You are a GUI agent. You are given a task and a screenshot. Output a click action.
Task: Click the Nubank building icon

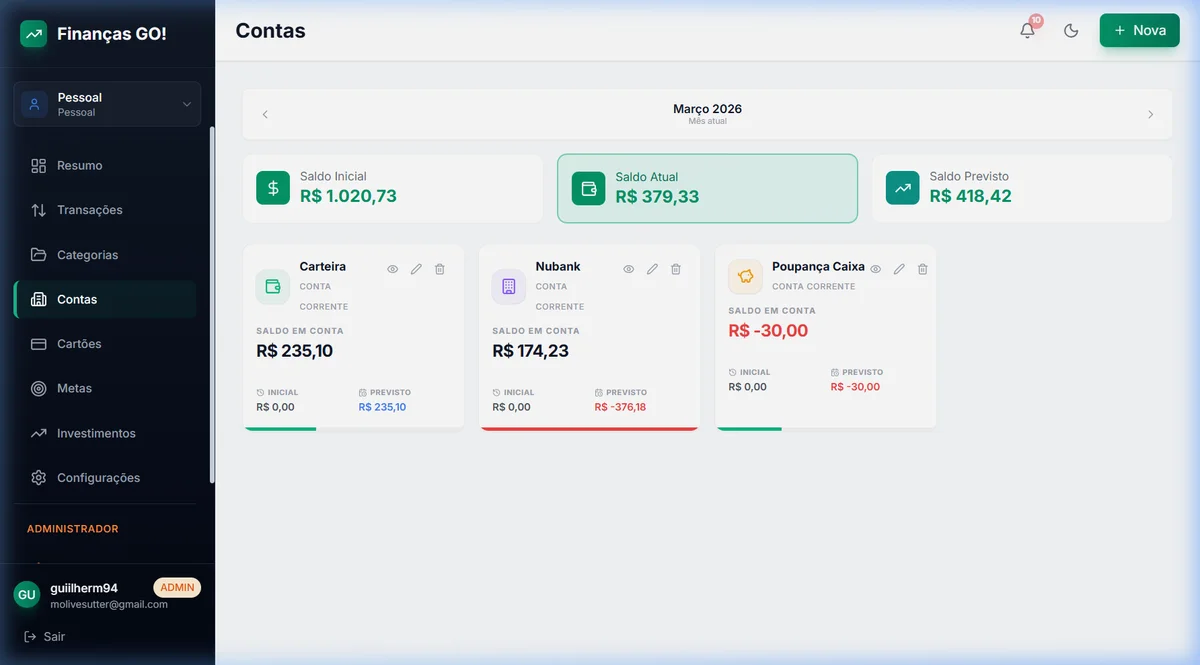pos(509,287)
